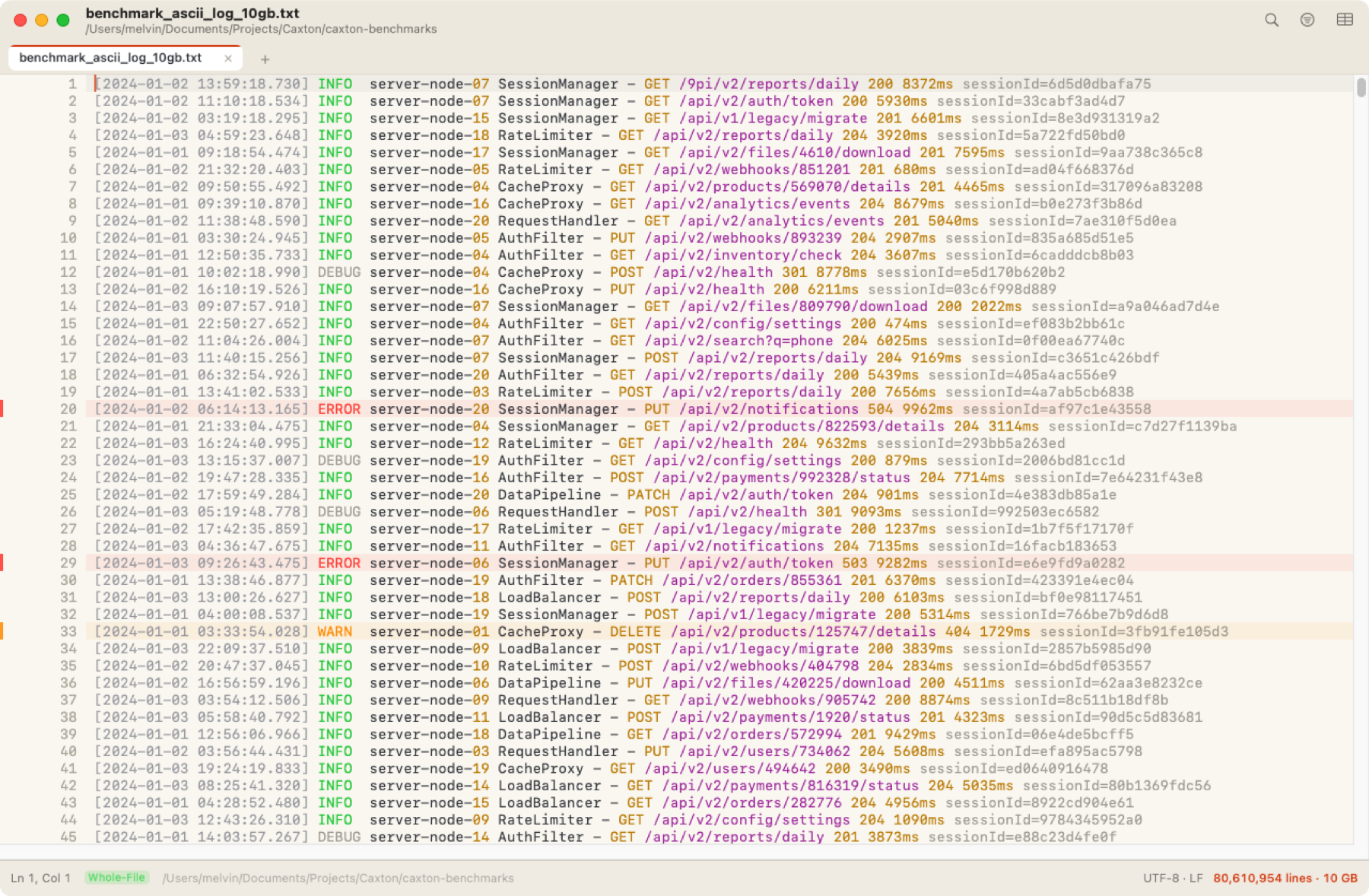The width and height of the screenshot is (1369, 896).
Task: Click the Ln 1, Col 1 position indicator
Action: pyautogui.click(x=40, y=878)
